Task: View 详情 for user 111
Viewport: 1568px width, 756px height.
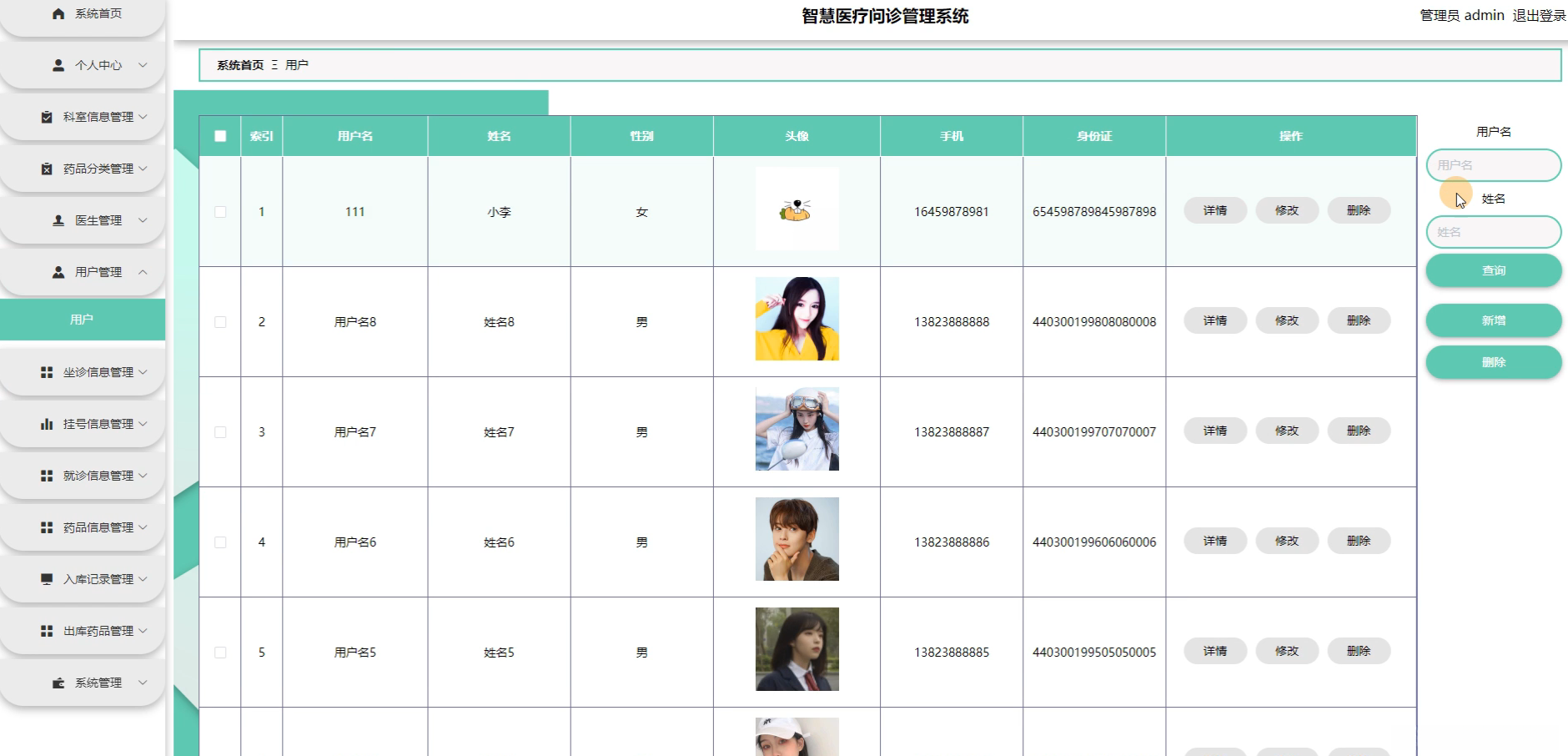Action: click(1215, 210)
